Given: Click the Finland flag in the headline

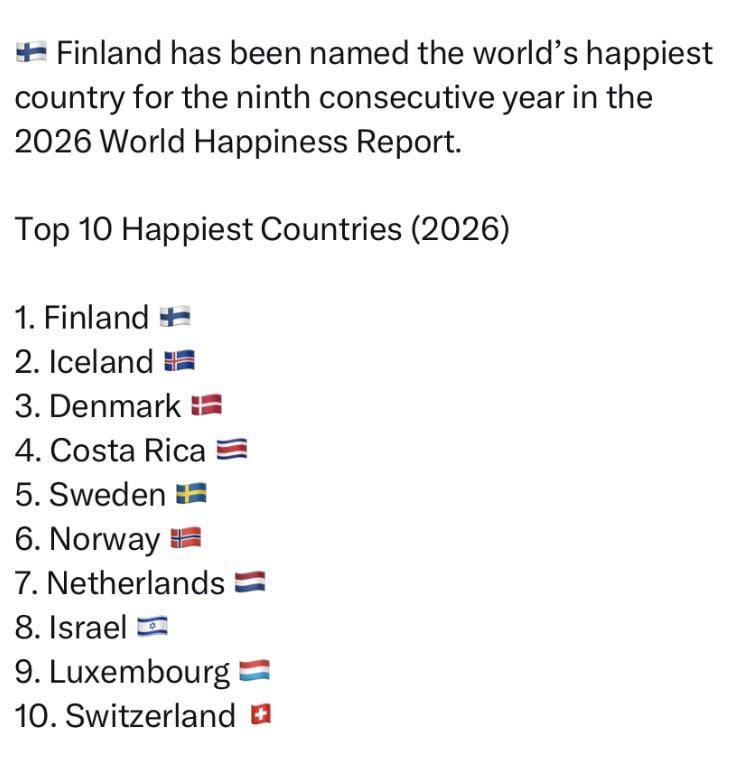Looking at the screenshot, I should tap(33, 53).
